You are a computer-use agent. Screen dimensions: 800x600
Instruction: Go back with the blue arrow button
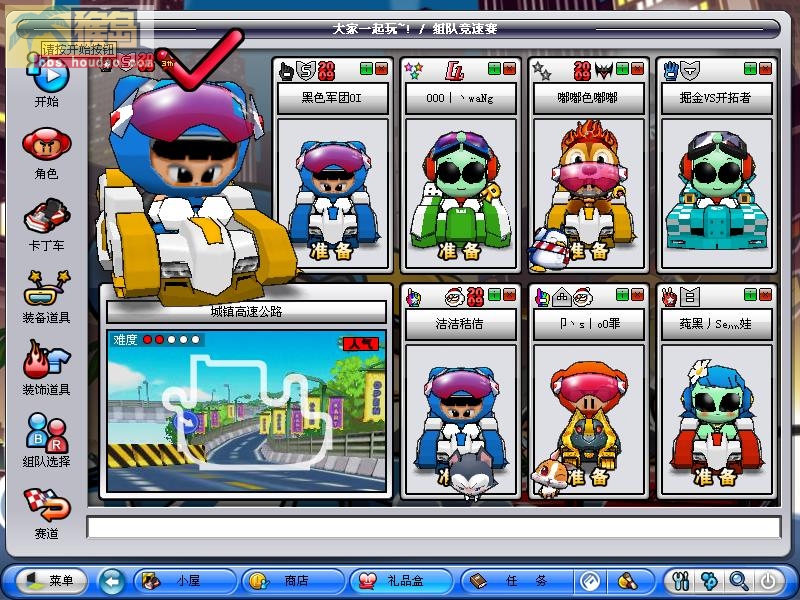[111, 581]
